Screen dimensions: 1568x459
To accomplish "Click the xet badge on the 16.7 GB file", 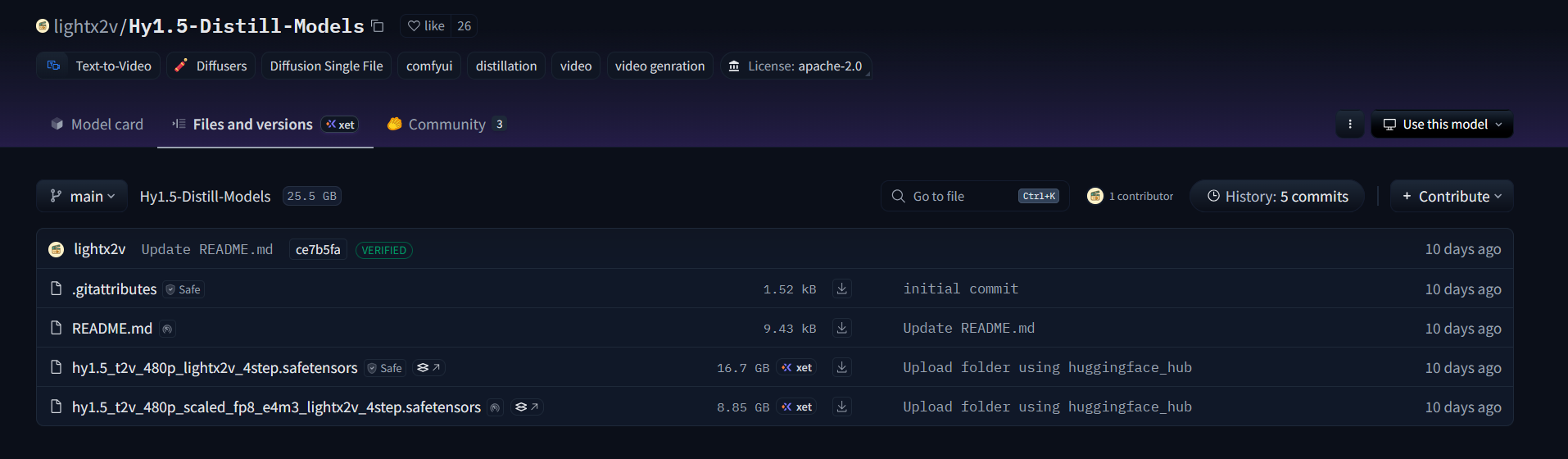I will pos(796,368).
